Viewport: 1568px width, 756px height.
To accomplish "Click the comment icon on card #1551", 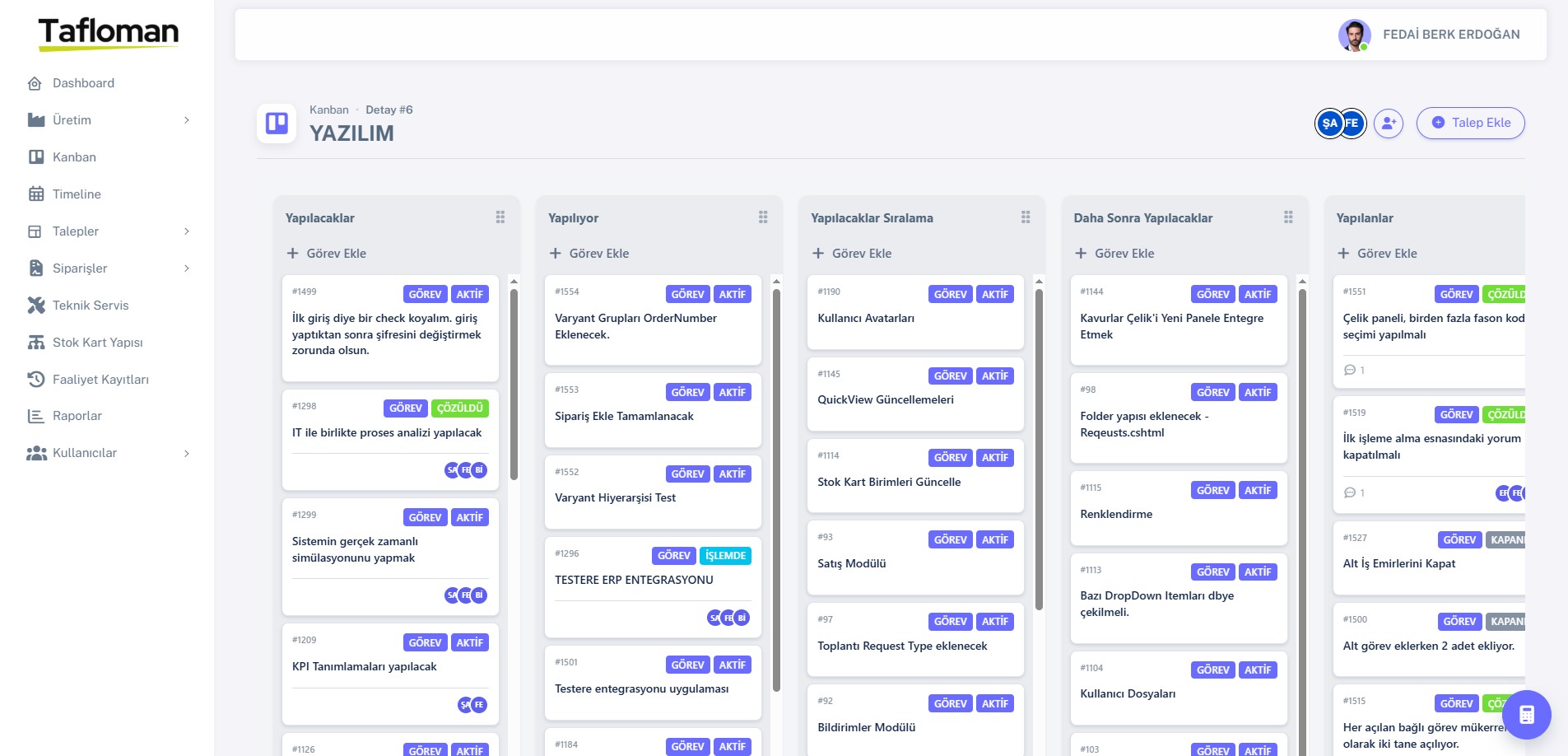I will [1350, 371].
